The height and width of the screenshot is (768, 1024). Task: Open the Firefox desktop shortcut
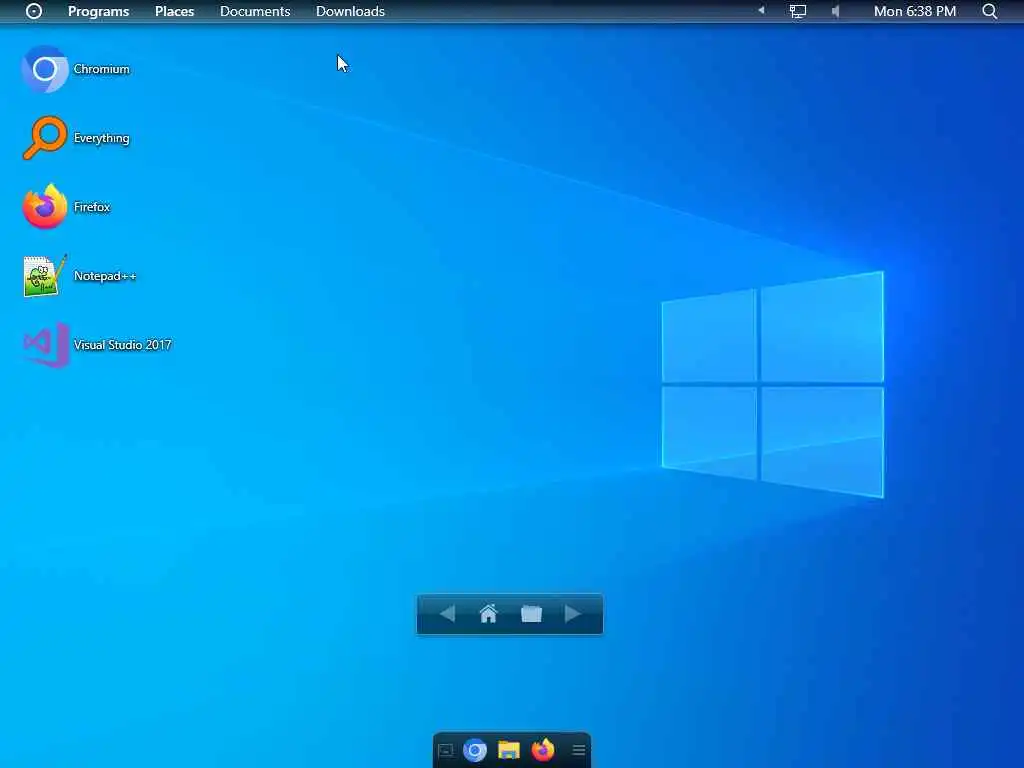click(x=45, y=207)
